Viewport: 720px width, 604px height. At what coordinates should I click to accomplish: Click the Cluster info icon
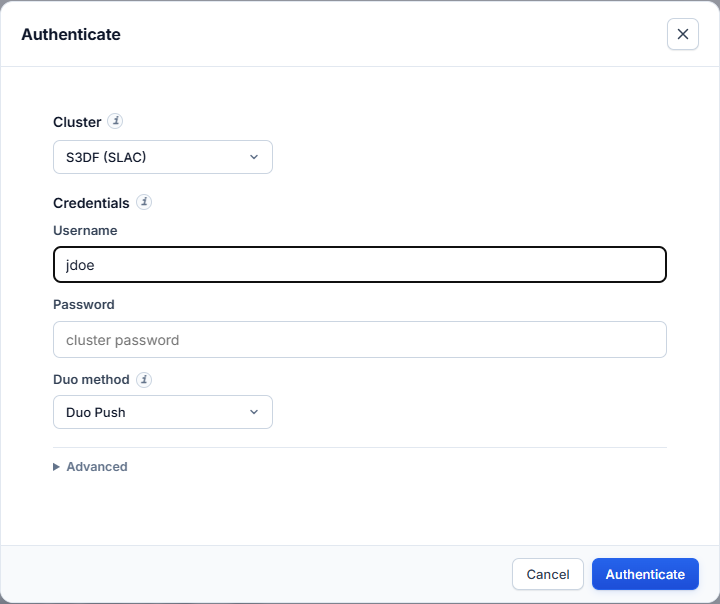tap(115, 121)
